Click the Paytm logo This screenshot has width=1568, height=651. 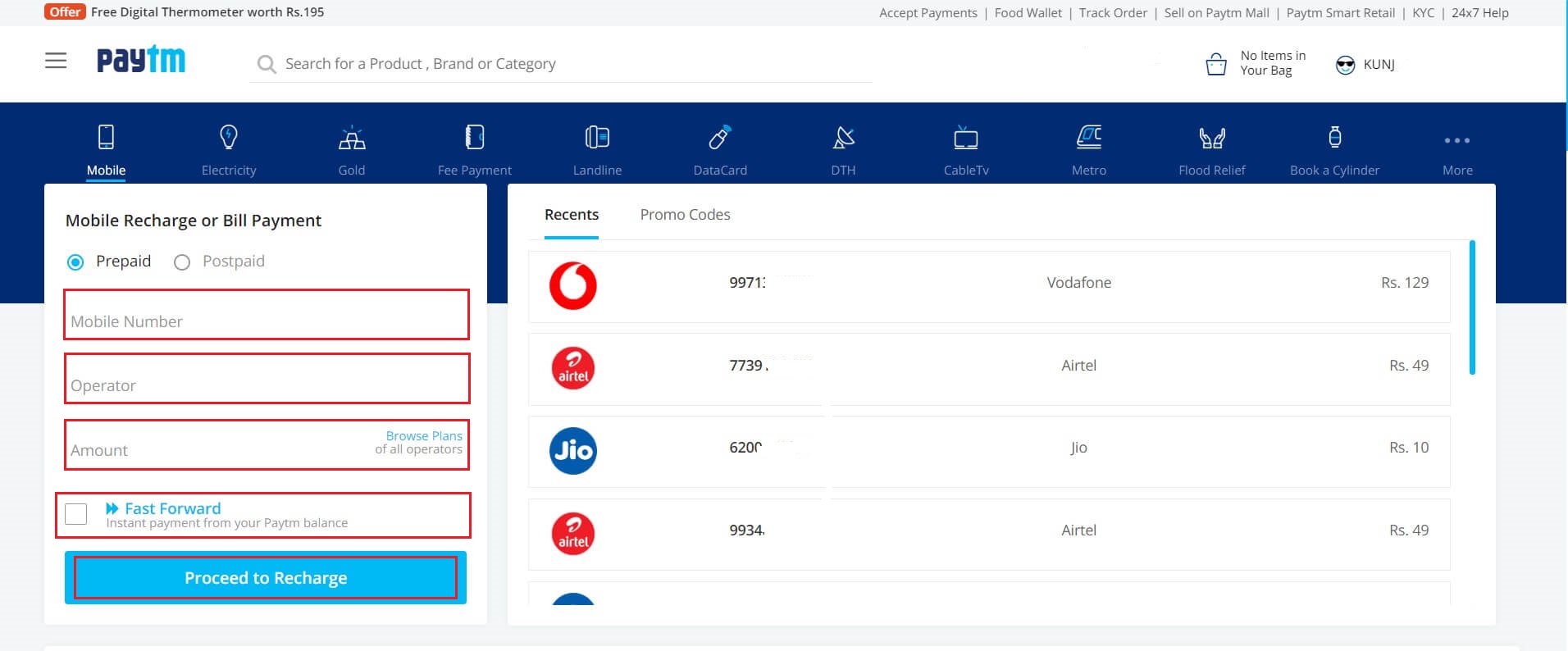(x=141, y=61)
